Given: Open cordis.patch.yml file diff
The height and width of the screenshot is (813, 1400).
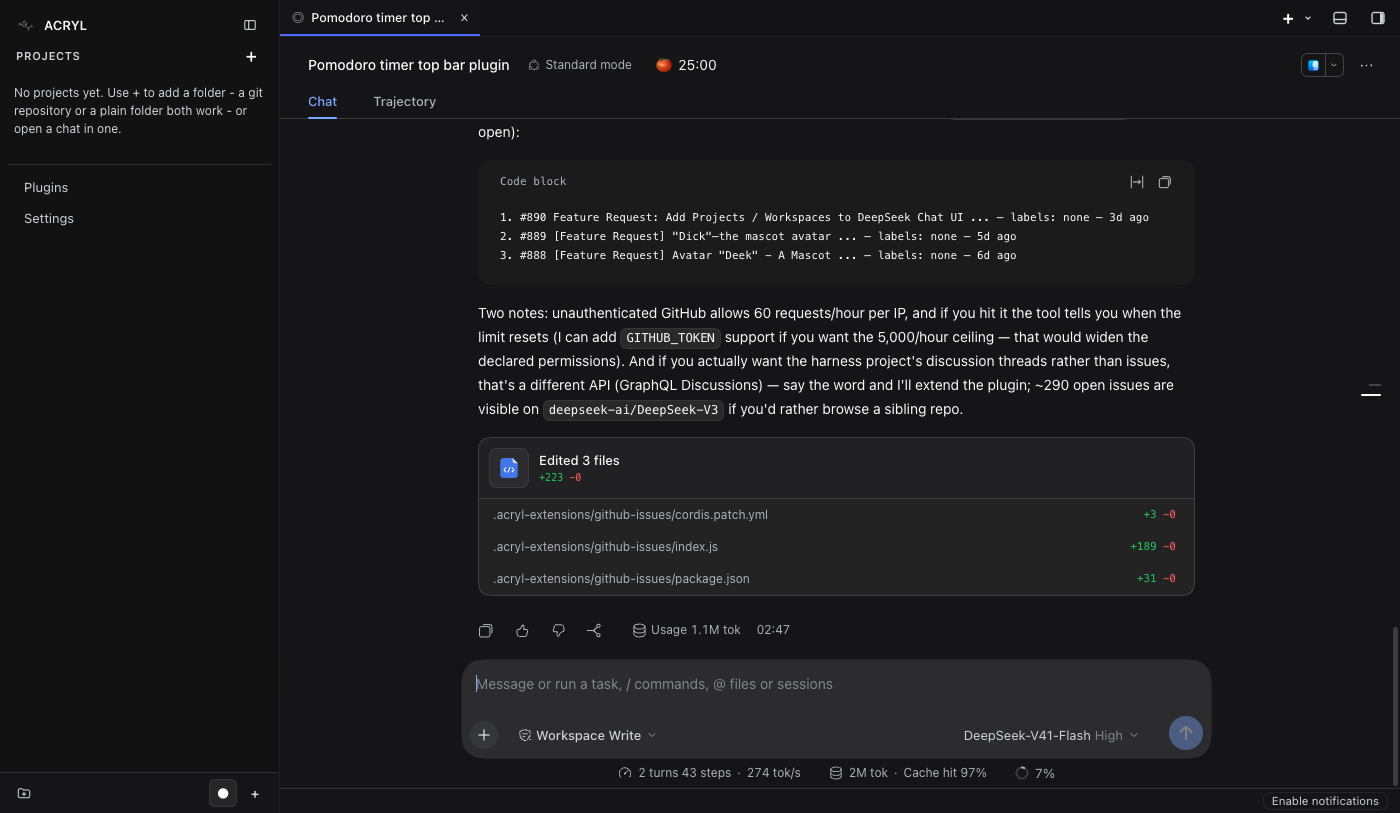Looking at the screenshot, I should 836,515.
